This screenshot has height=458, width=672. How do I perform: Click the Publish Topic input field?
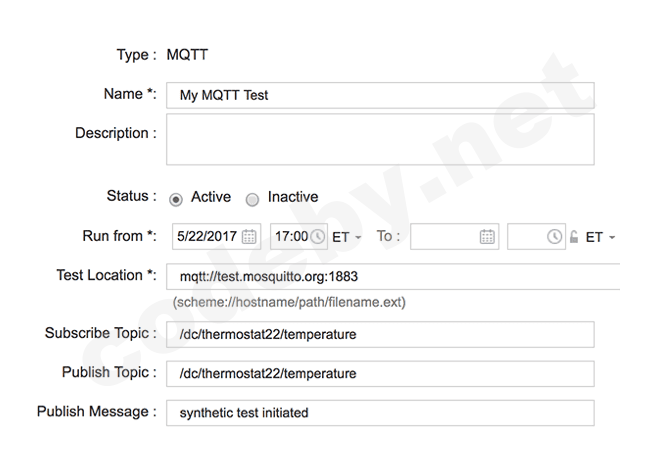click(x=380, y=373)
